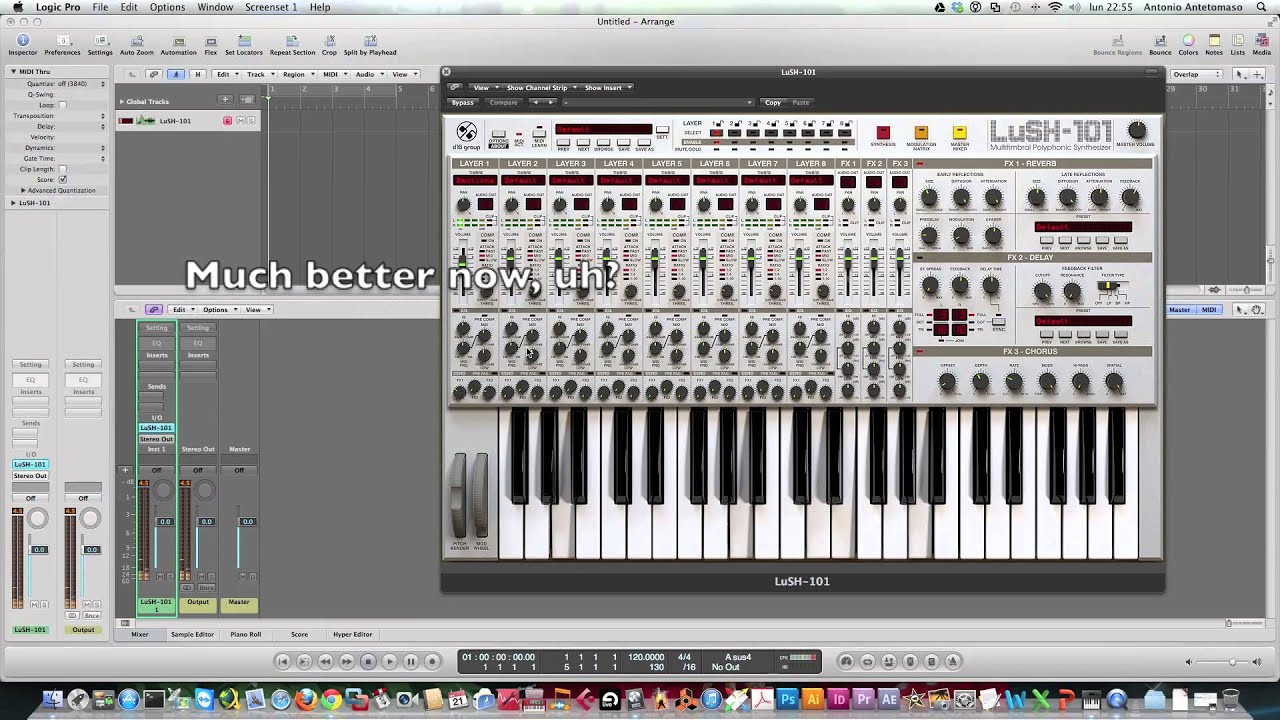Image resolution: width=1280 pixels, height=720 pixels.
Task: Click the Synthesis red button in LuSH-101
Action: click(883, 133)
